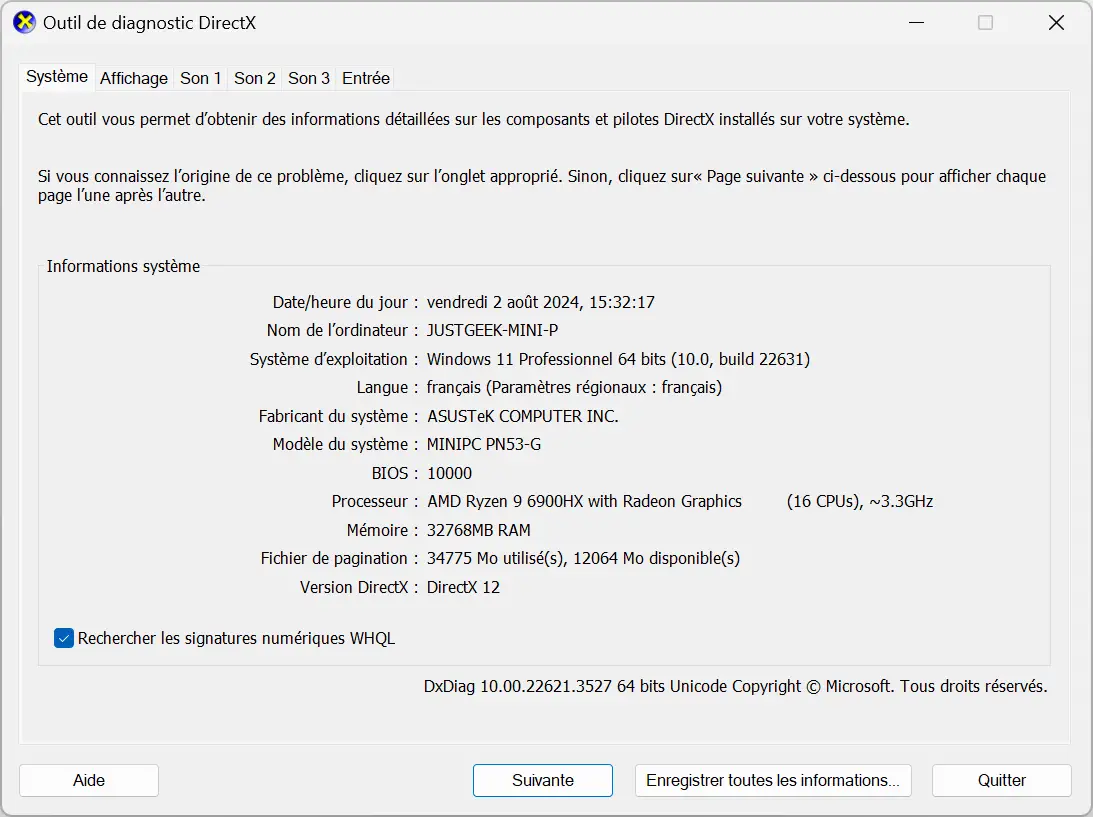Click the language value français
Image resolution: width=1093 pixels, height=817 pixels.
574,388
